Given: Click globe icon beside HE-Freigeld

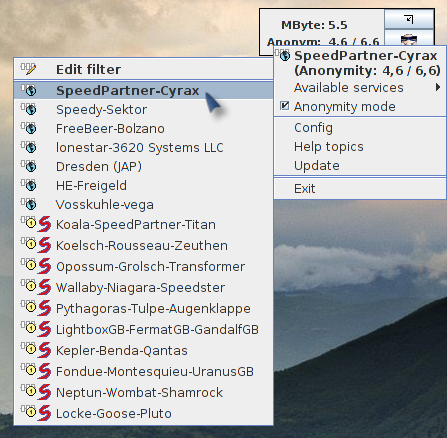Looking at the screenshot, I should [x=31, y=186].
